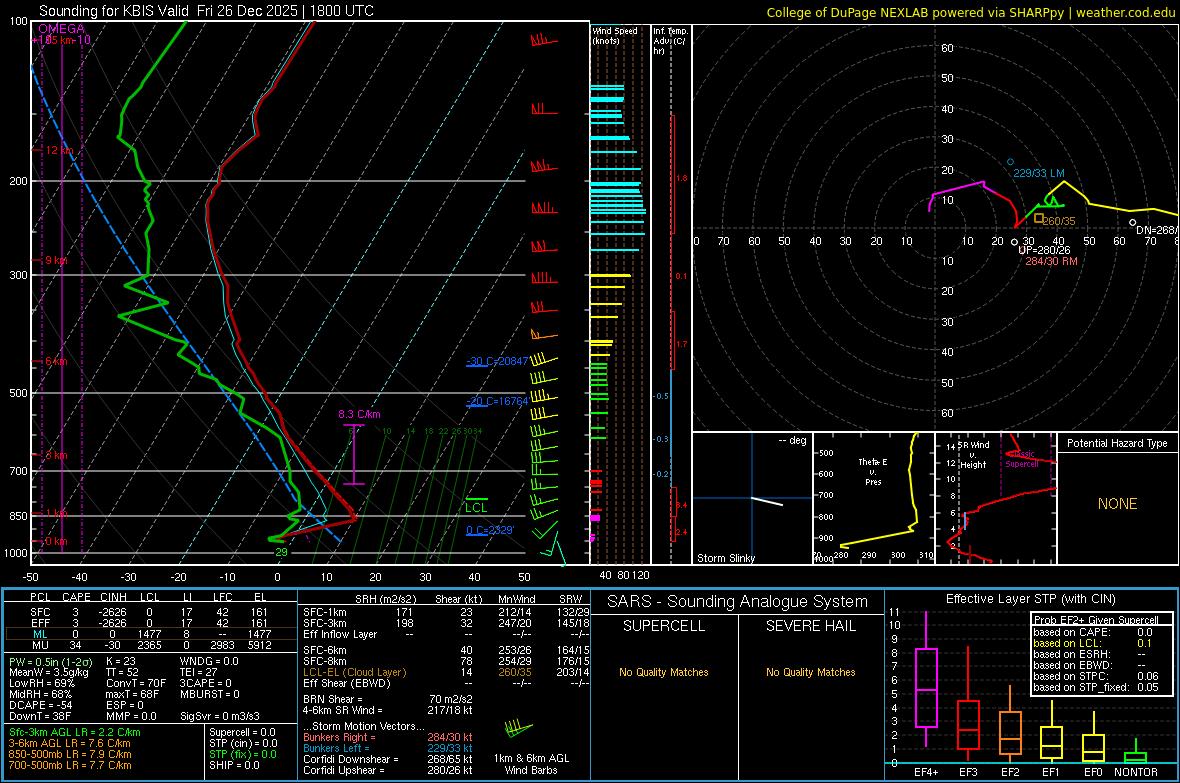Click the 'Wind Speed (knots)' header
This screenshot has width=1180, height=783.
[x=615, y=35]
